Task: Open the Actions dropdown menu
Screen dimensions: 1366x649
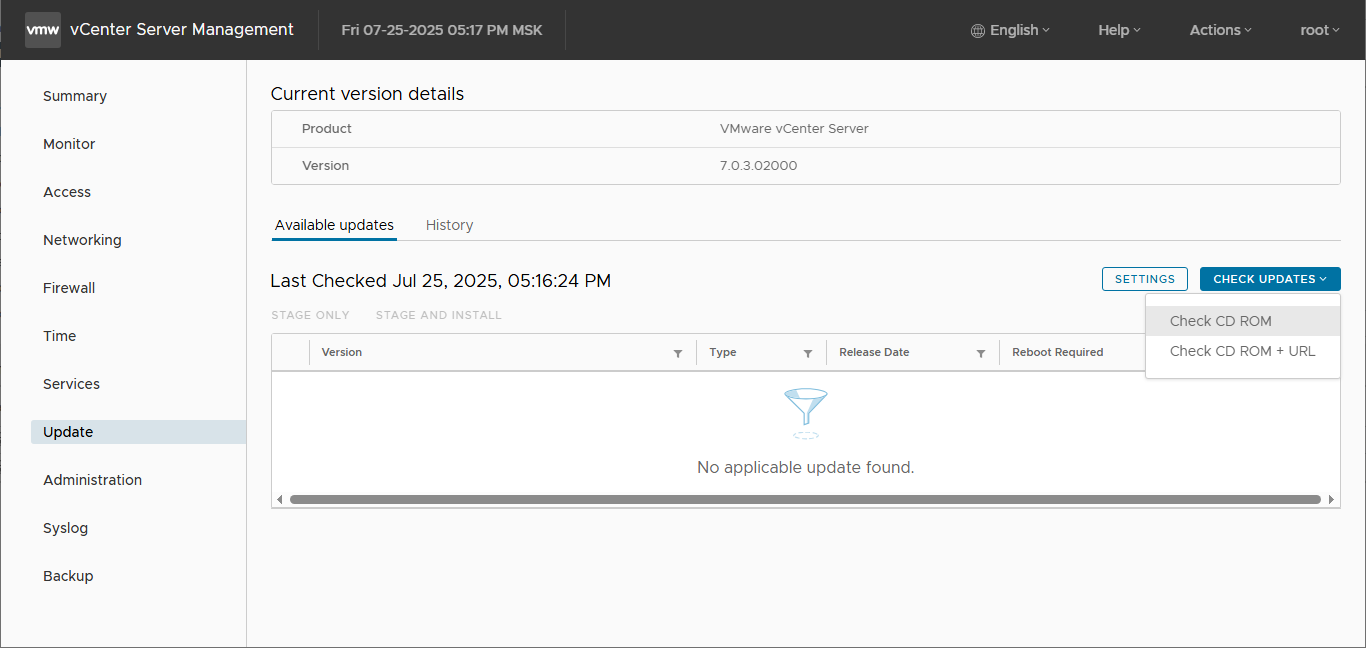Action: (x=1220, y=30)
